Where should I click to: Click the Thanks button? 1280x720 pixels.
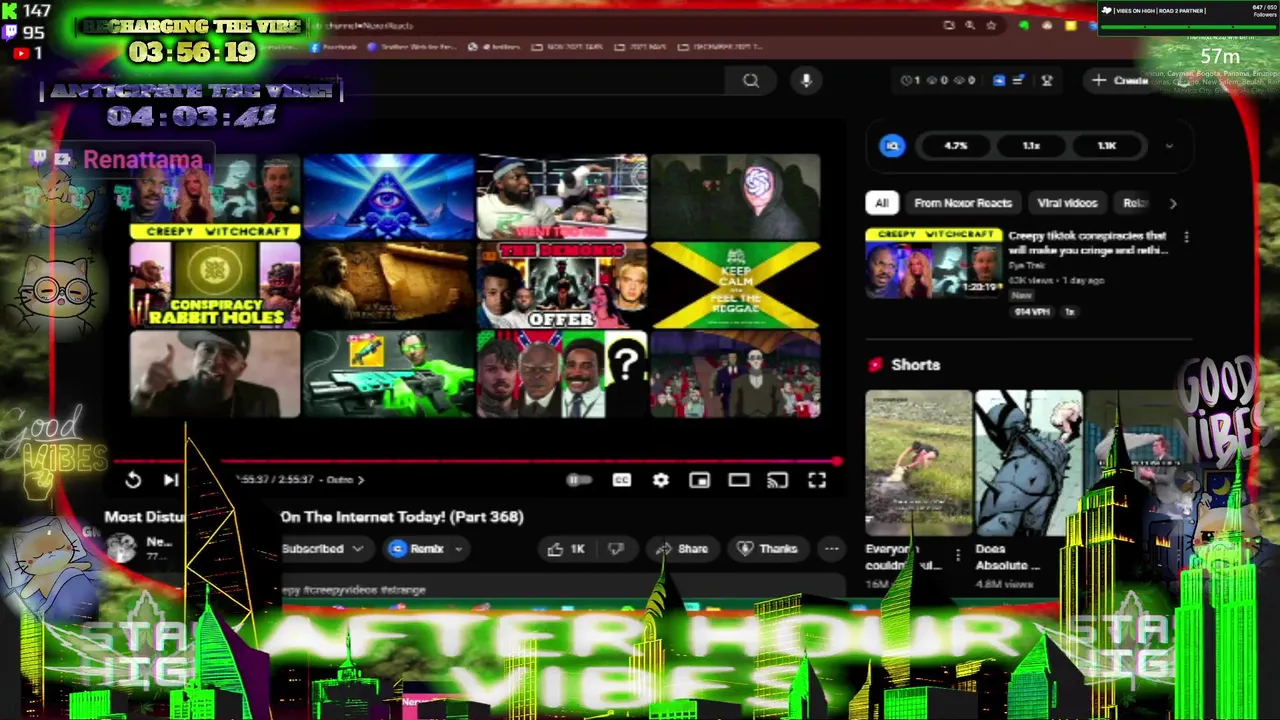pos(767,549)
